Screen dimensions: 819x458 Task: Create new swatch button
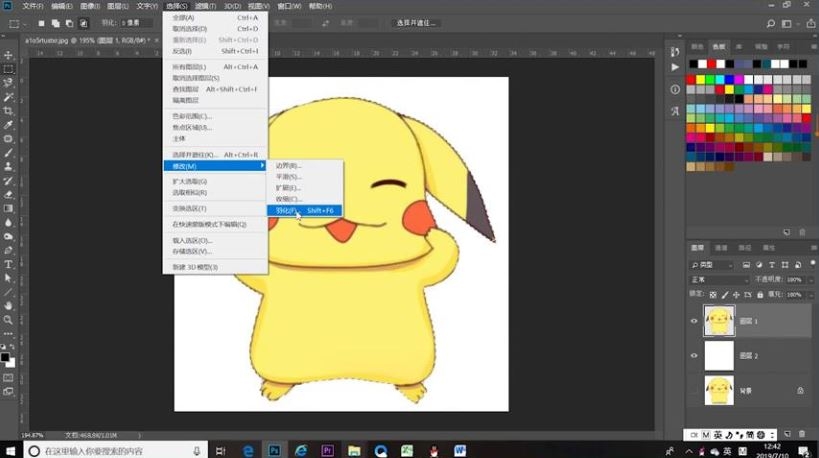click(787, 232)
